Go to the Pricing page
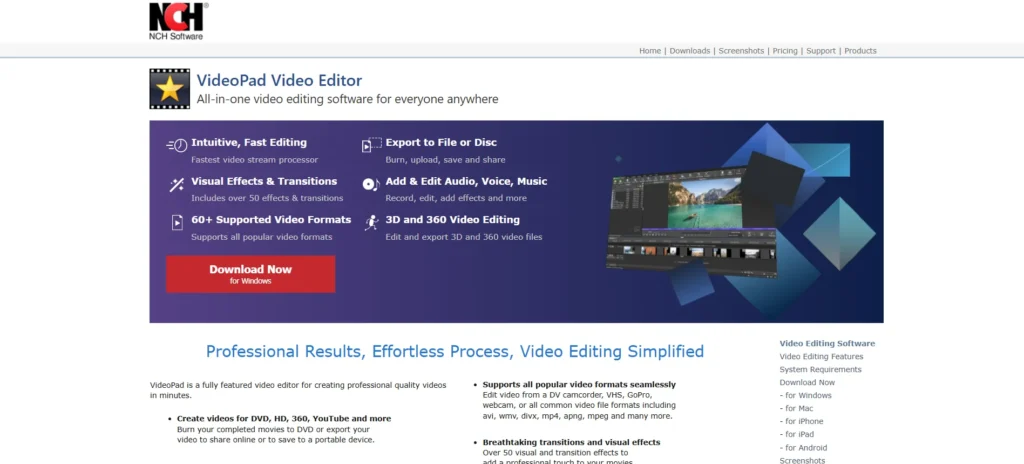1024x464 pixels. (785, 51)
